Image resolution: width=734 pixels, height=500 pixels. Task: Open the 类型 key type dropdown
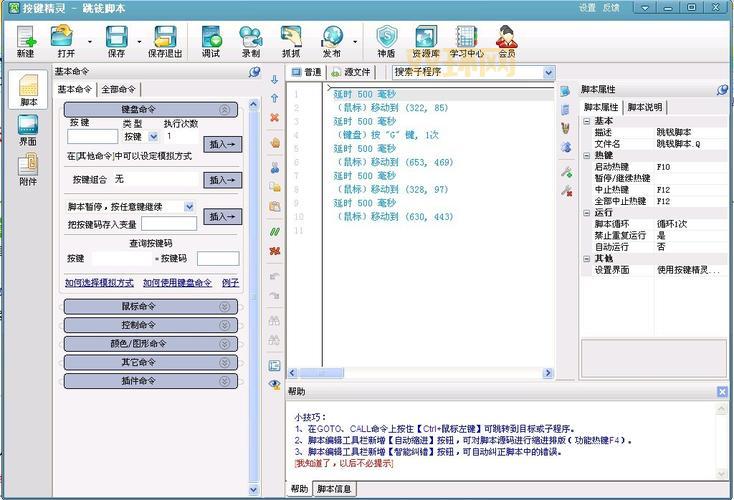[x=154, y=136]
